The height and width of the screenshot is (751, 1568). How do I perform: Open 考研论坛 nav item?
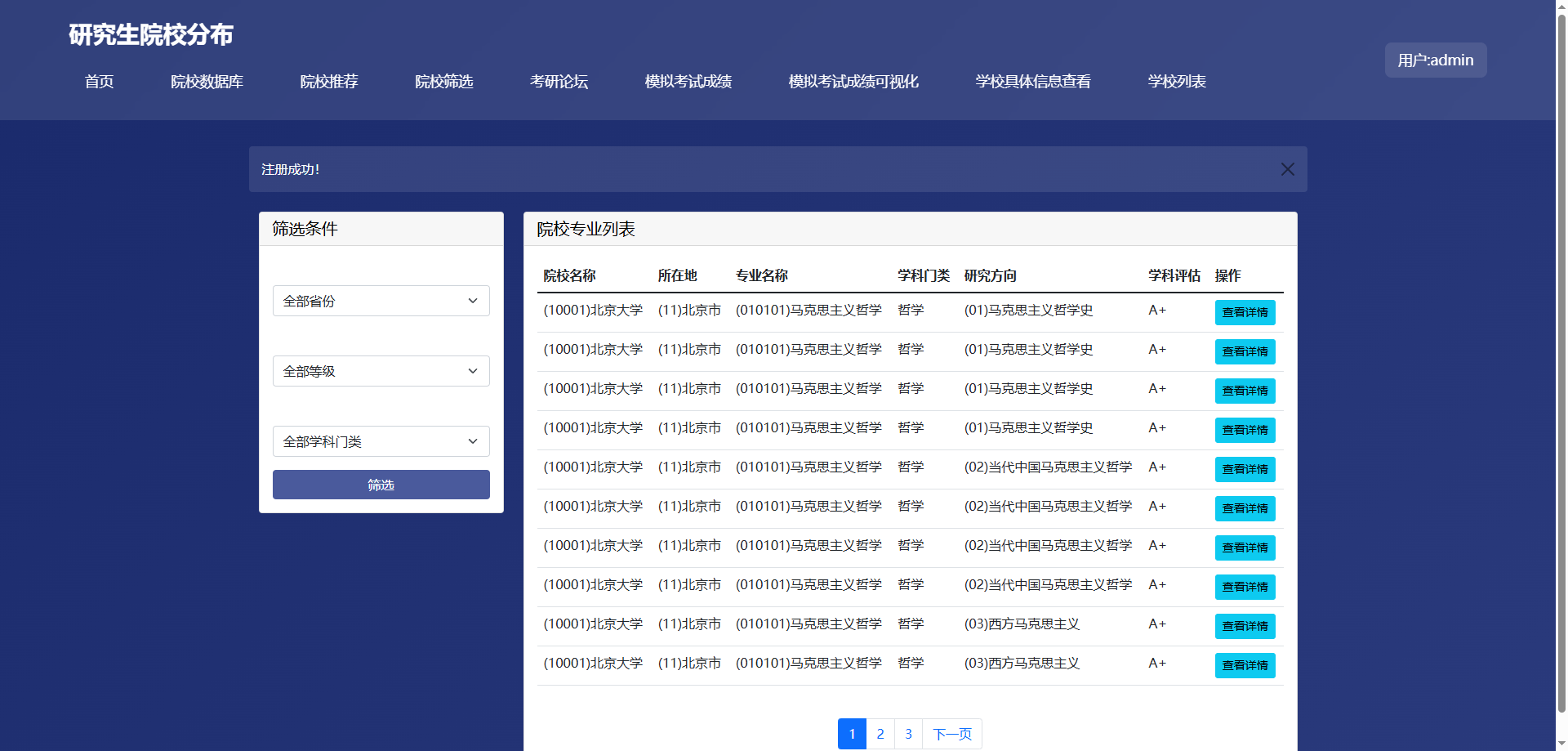(559, 82)
